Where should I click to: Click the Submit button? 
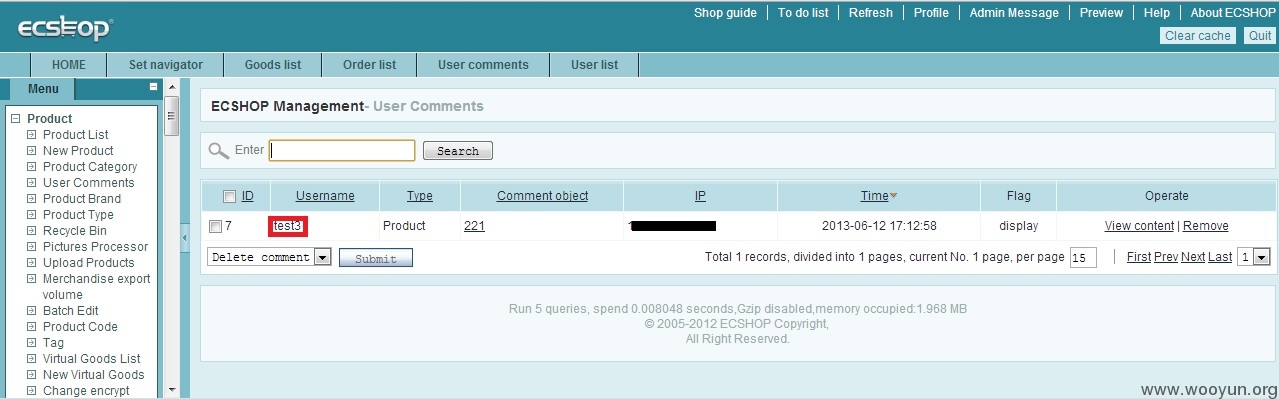376,258
